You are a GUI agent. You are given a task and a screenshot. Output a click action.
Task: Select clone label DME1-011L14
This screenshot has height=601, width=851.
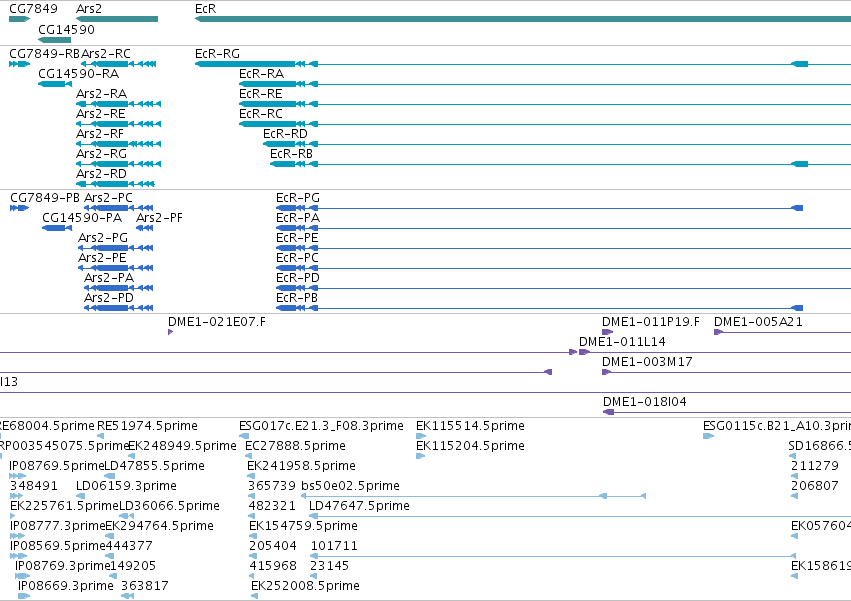622,343
